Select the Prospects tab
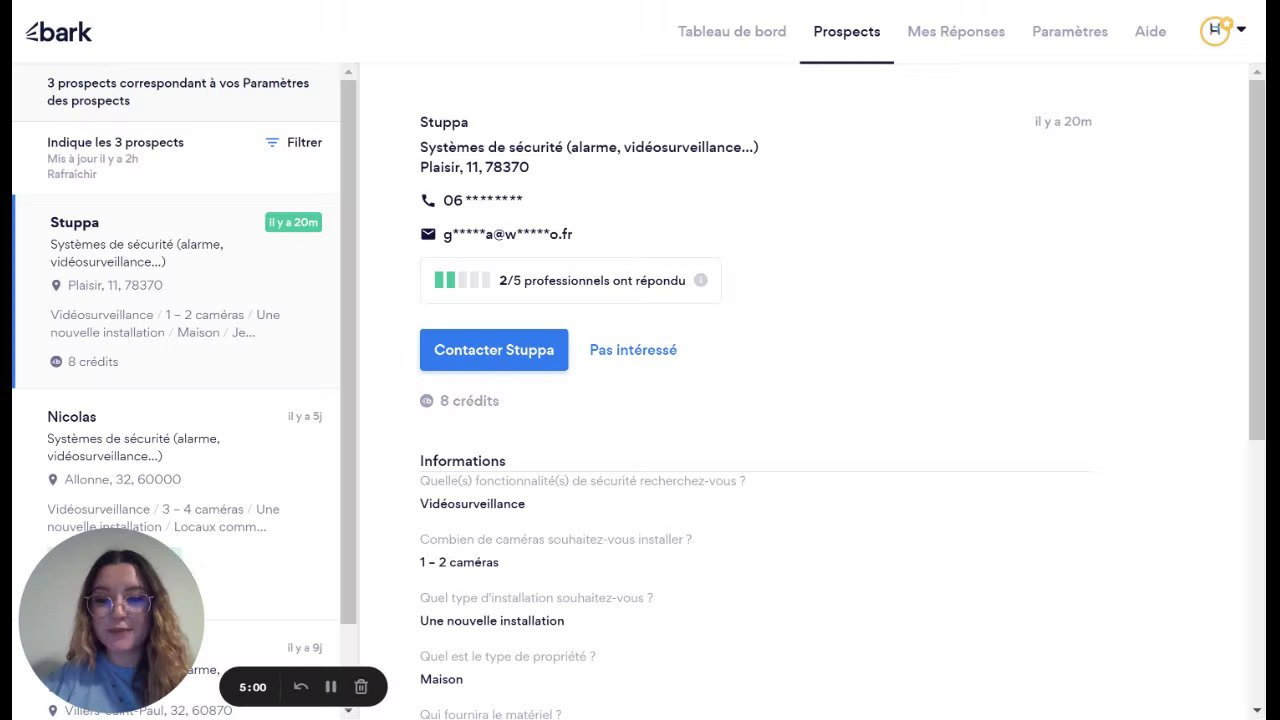 click(847, 32)
